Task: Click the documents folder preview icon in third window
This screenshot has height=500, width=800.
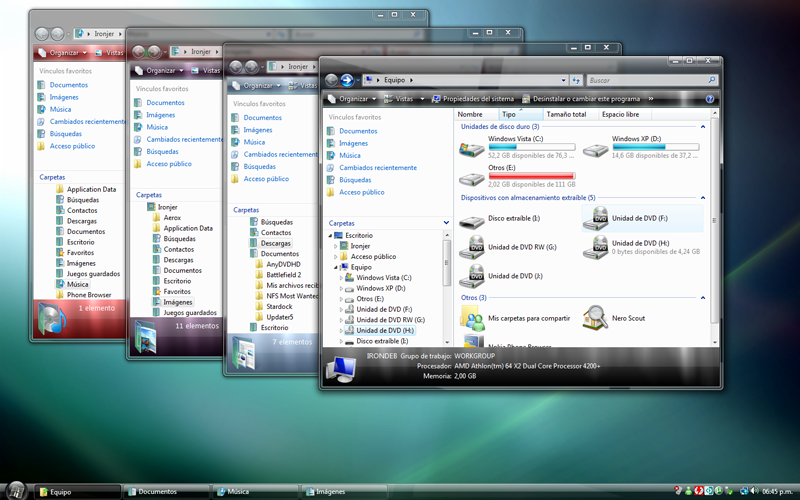Action: (244, 354)
